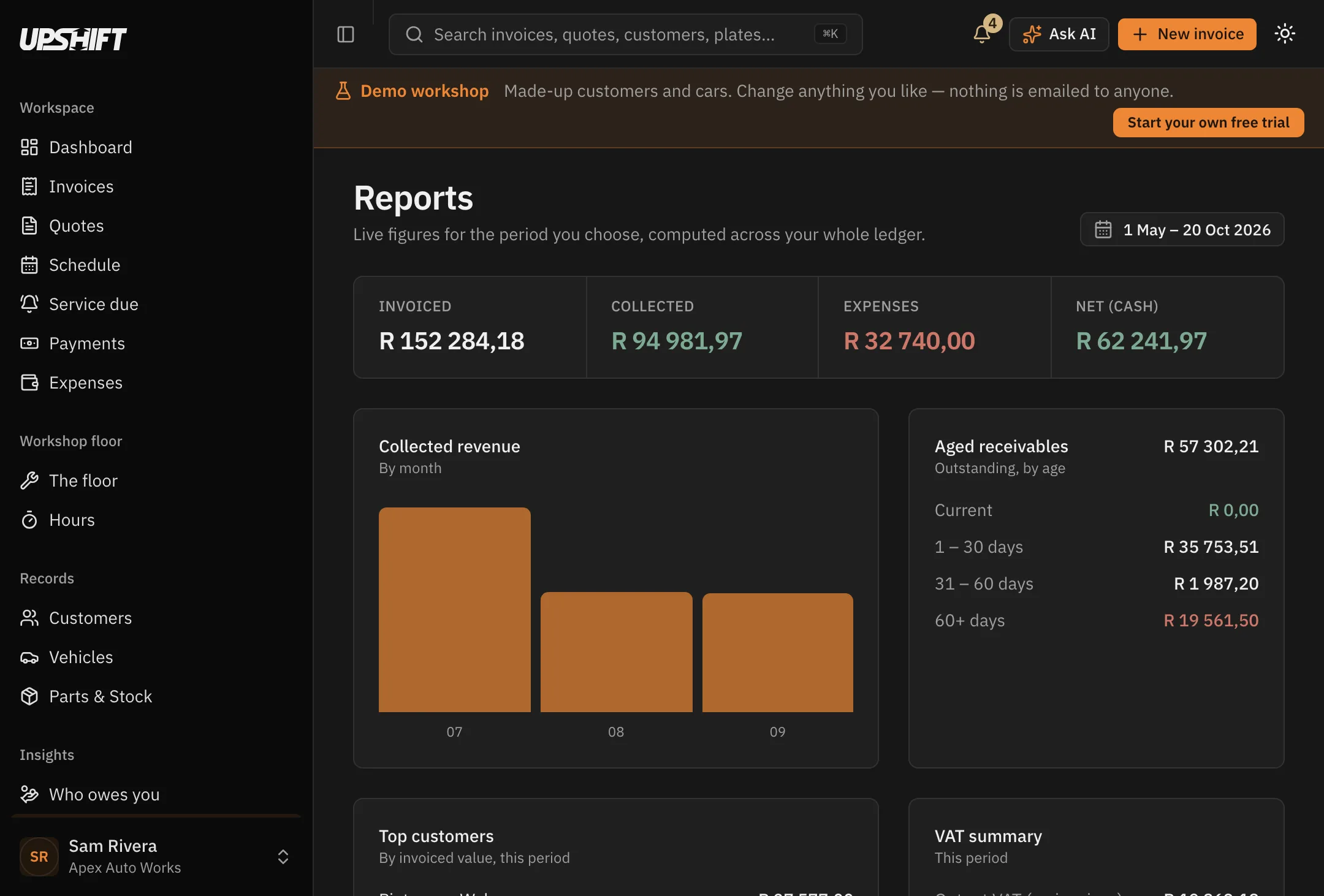Click the Upshift logo
This screenshot has width=1324, height=896.
[73, 39]
